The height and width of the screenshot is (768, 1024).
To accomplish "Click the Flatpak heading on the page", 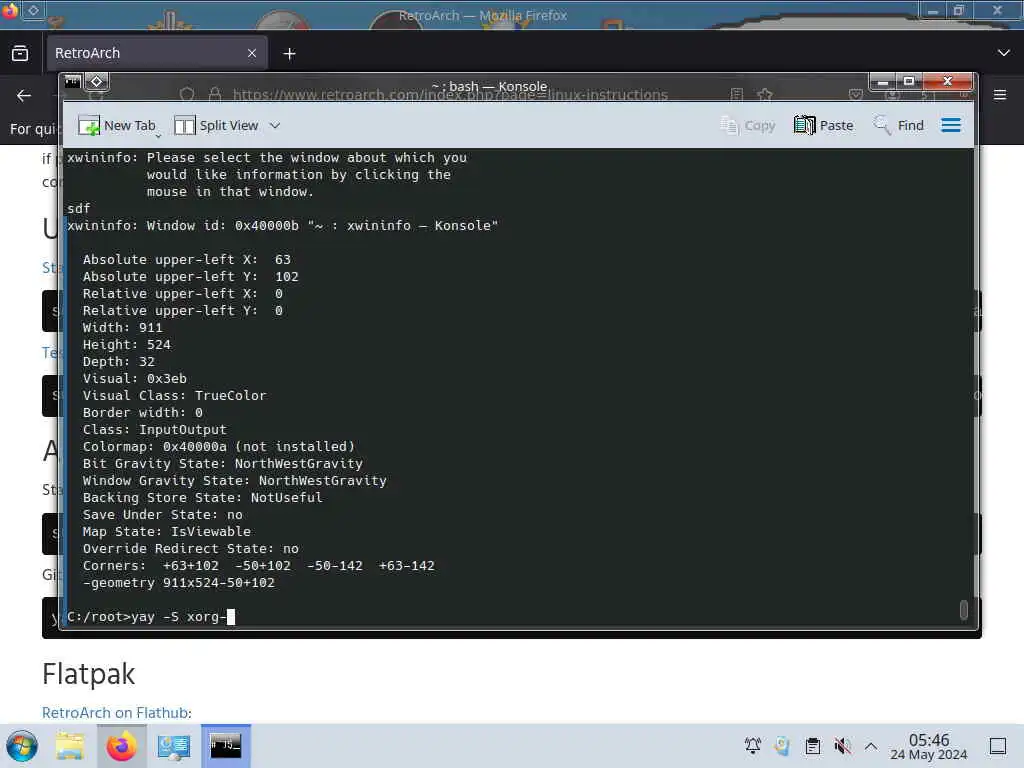I will (88, 674).
